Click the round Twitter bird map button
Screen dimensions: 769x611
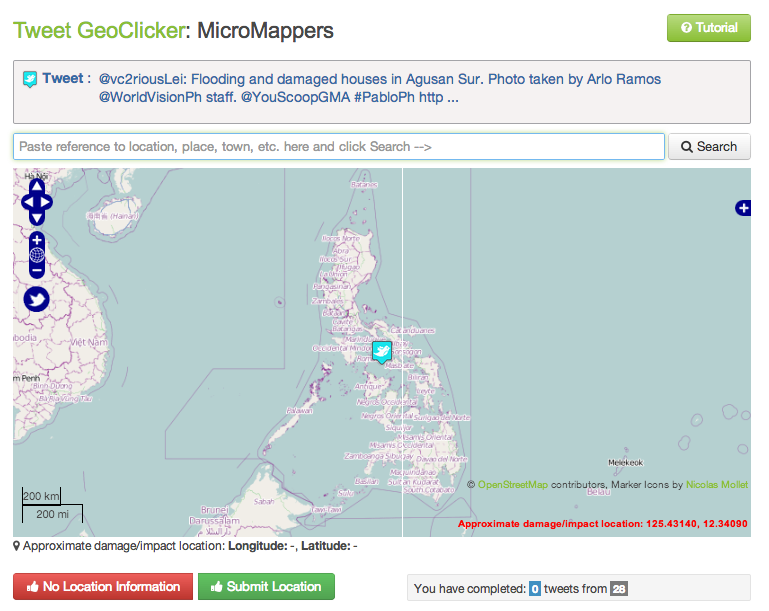[37, 299]
